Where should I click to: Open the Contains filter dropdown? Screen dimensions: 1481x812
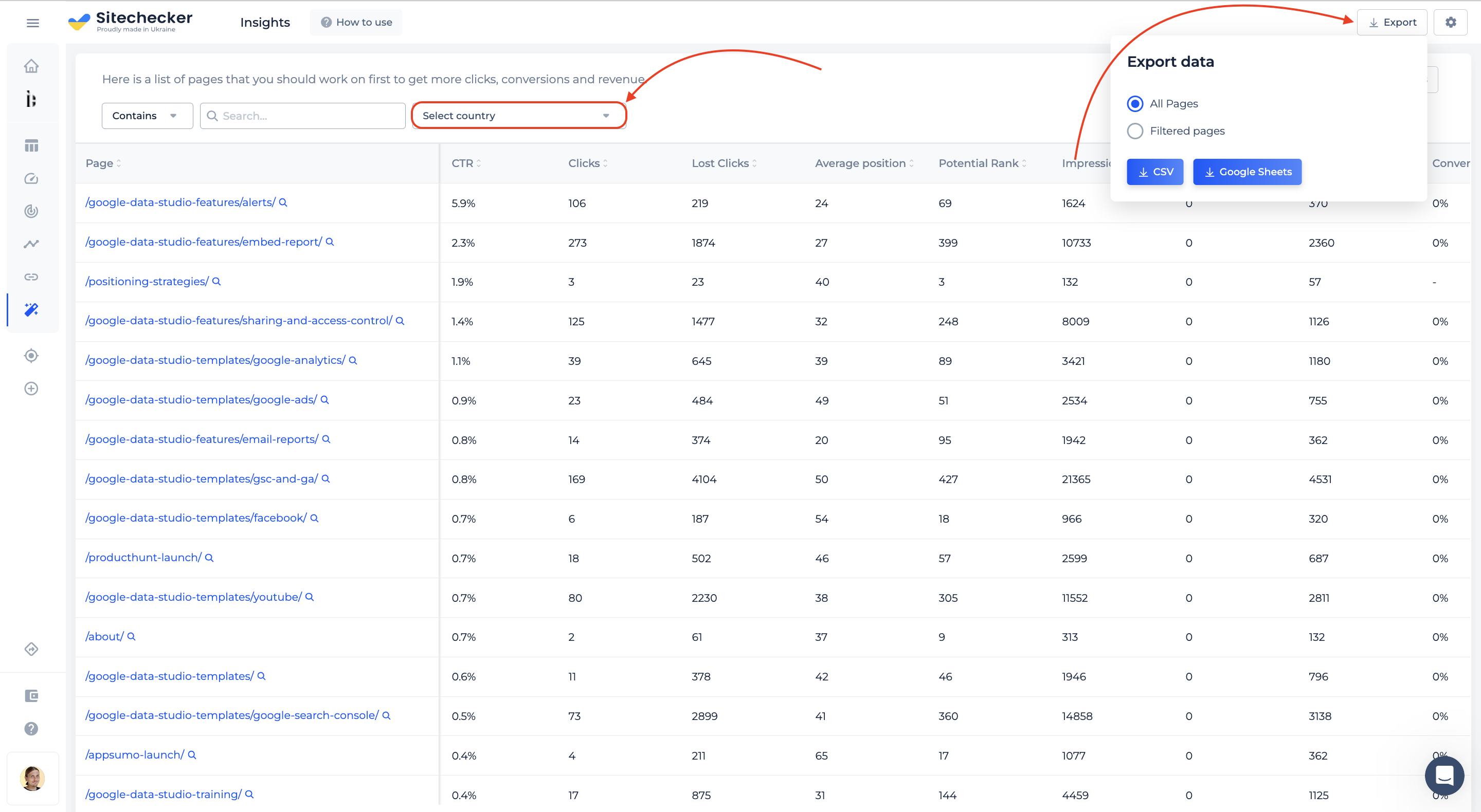[147, 116]
